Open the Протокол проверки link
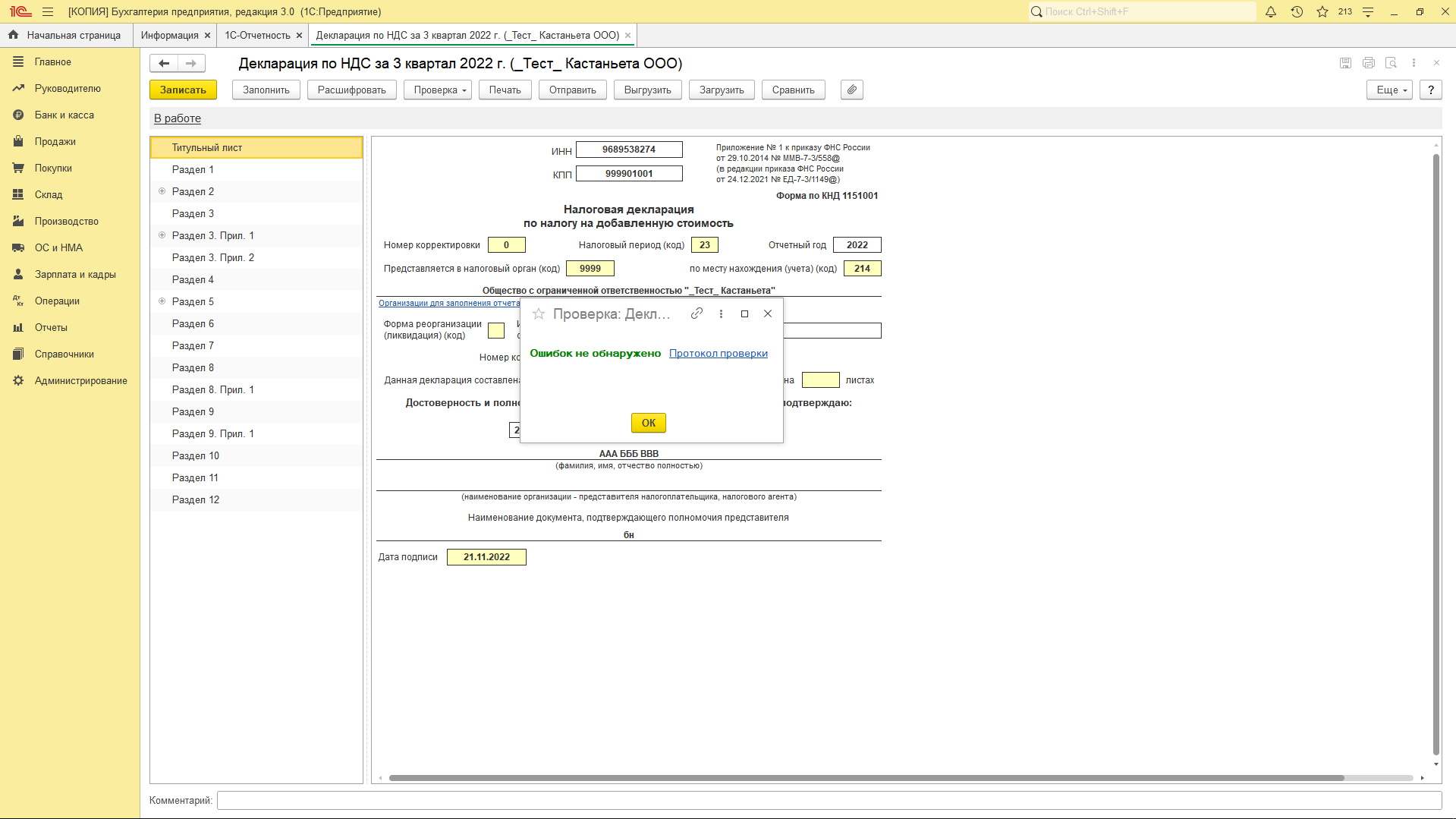The height and width of the screenshot is (819, 1456). [x=719, y=353]
